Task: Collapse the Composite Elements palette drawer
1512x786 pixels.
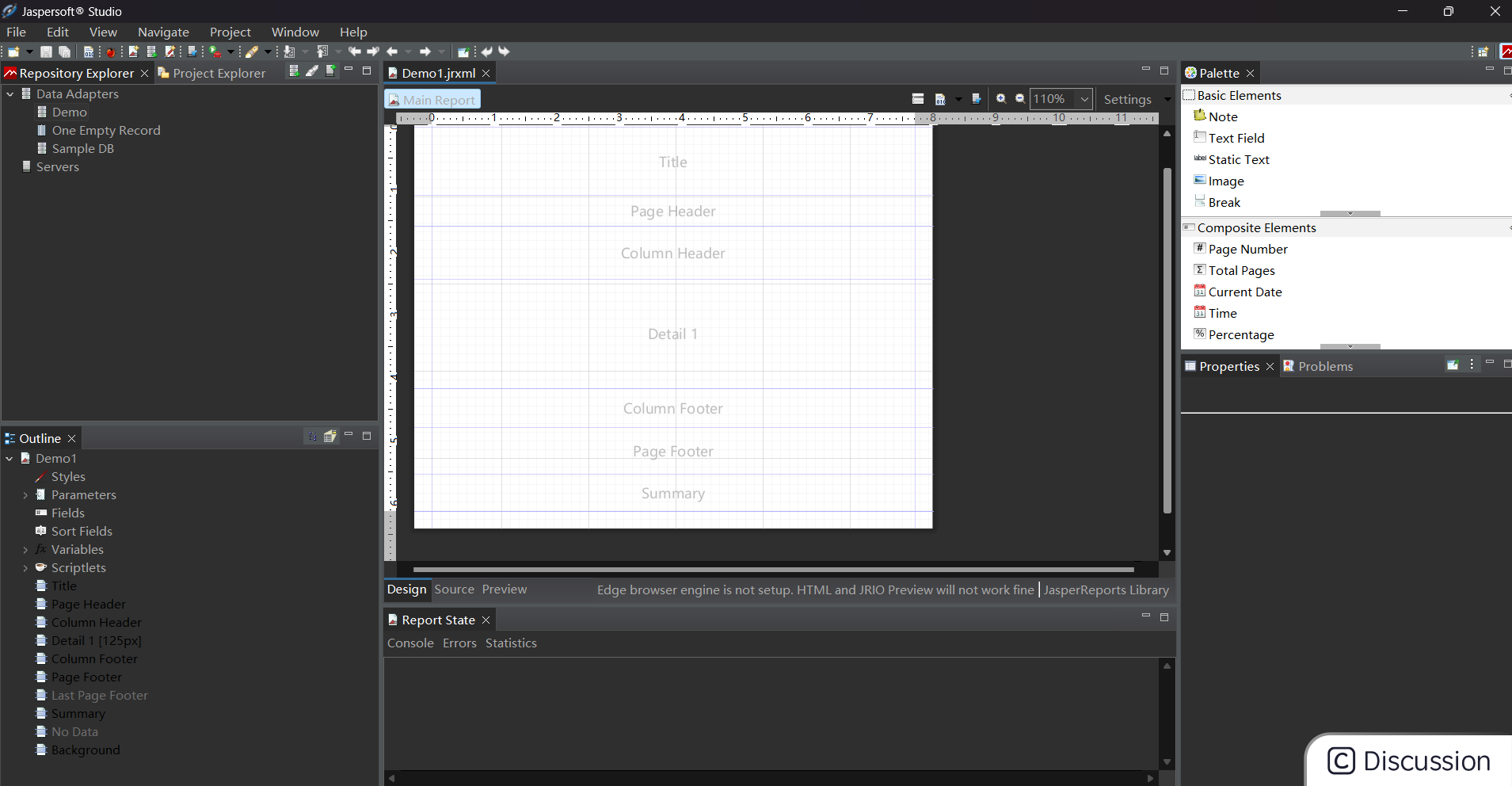Action: pos(1346,227)
